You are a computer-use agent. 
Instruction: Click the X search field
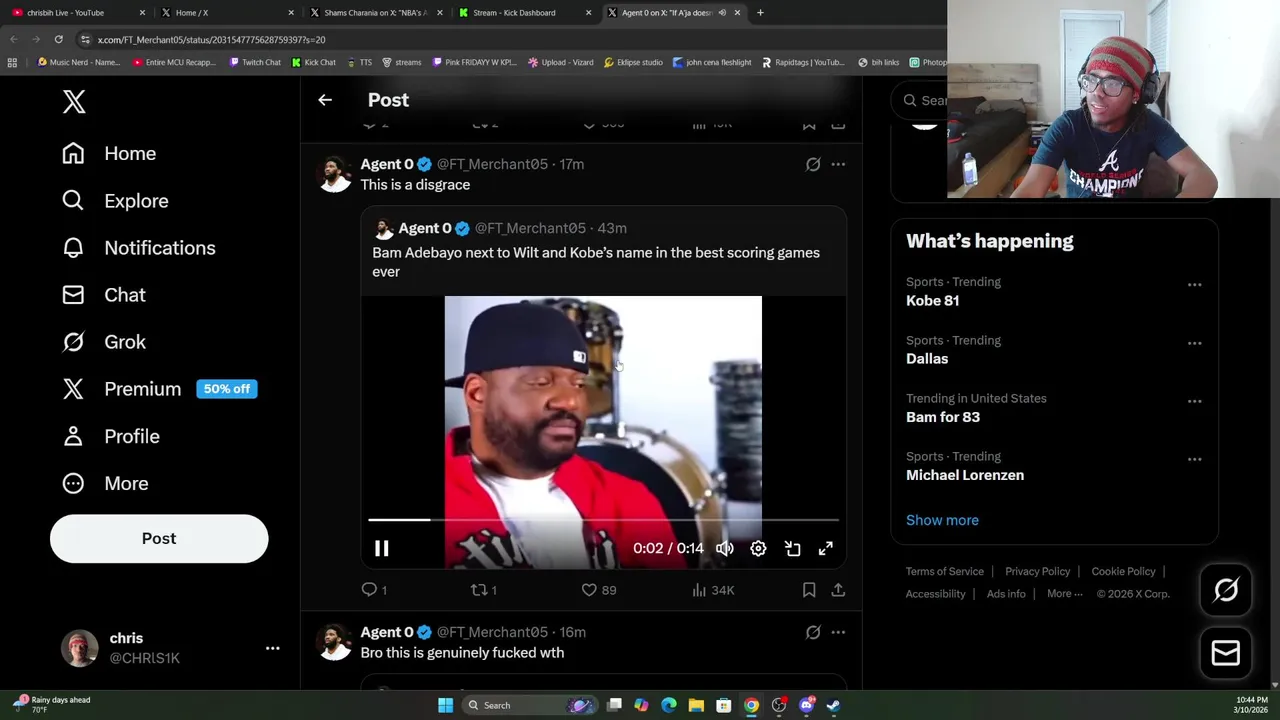[920, 100]
